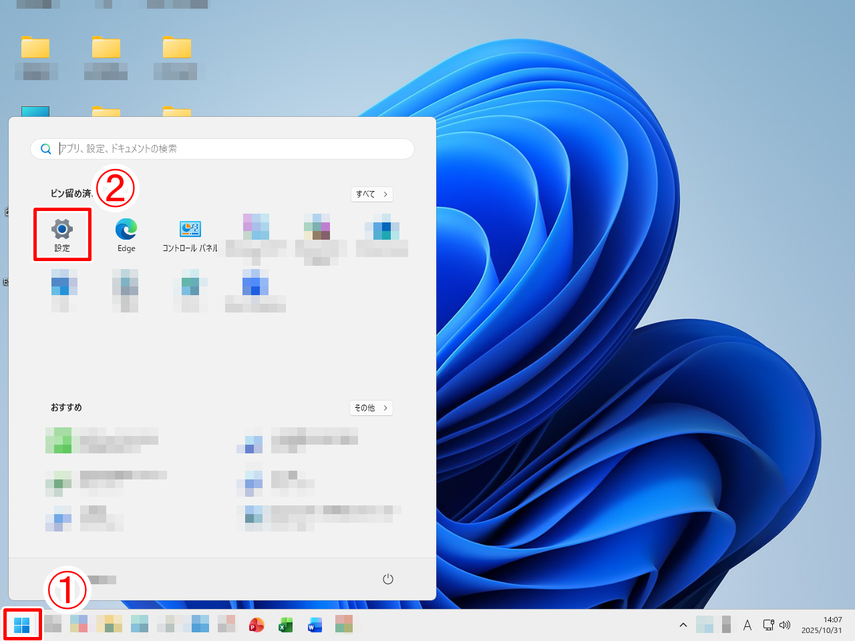Screen dimensions: 855x641
Task: Click the Start menu search field
Action: coord(230,149)
